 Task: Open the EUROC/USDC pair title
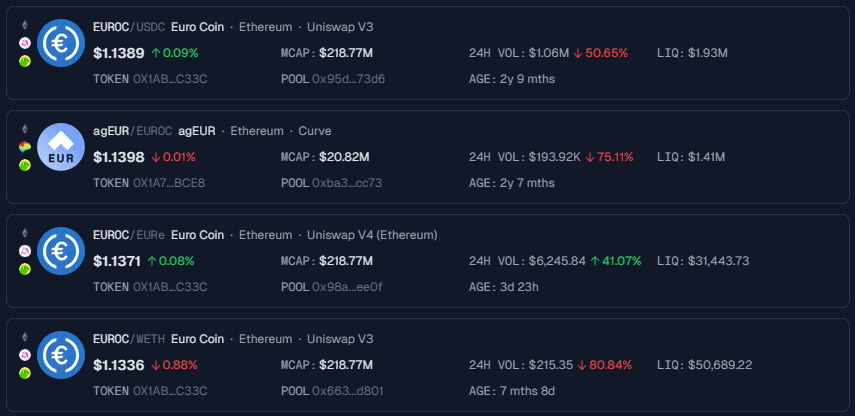tap(128, 26)
